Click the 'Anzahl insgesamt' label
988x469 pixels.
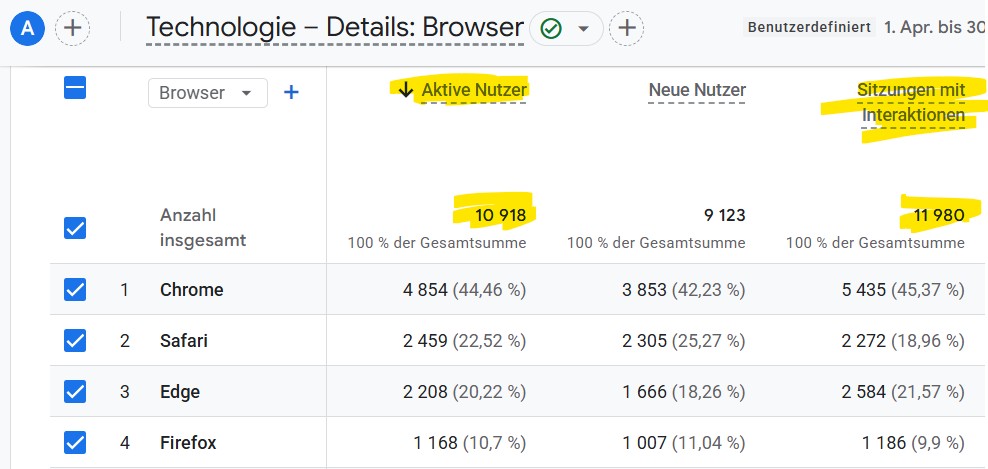coord(203,228)
